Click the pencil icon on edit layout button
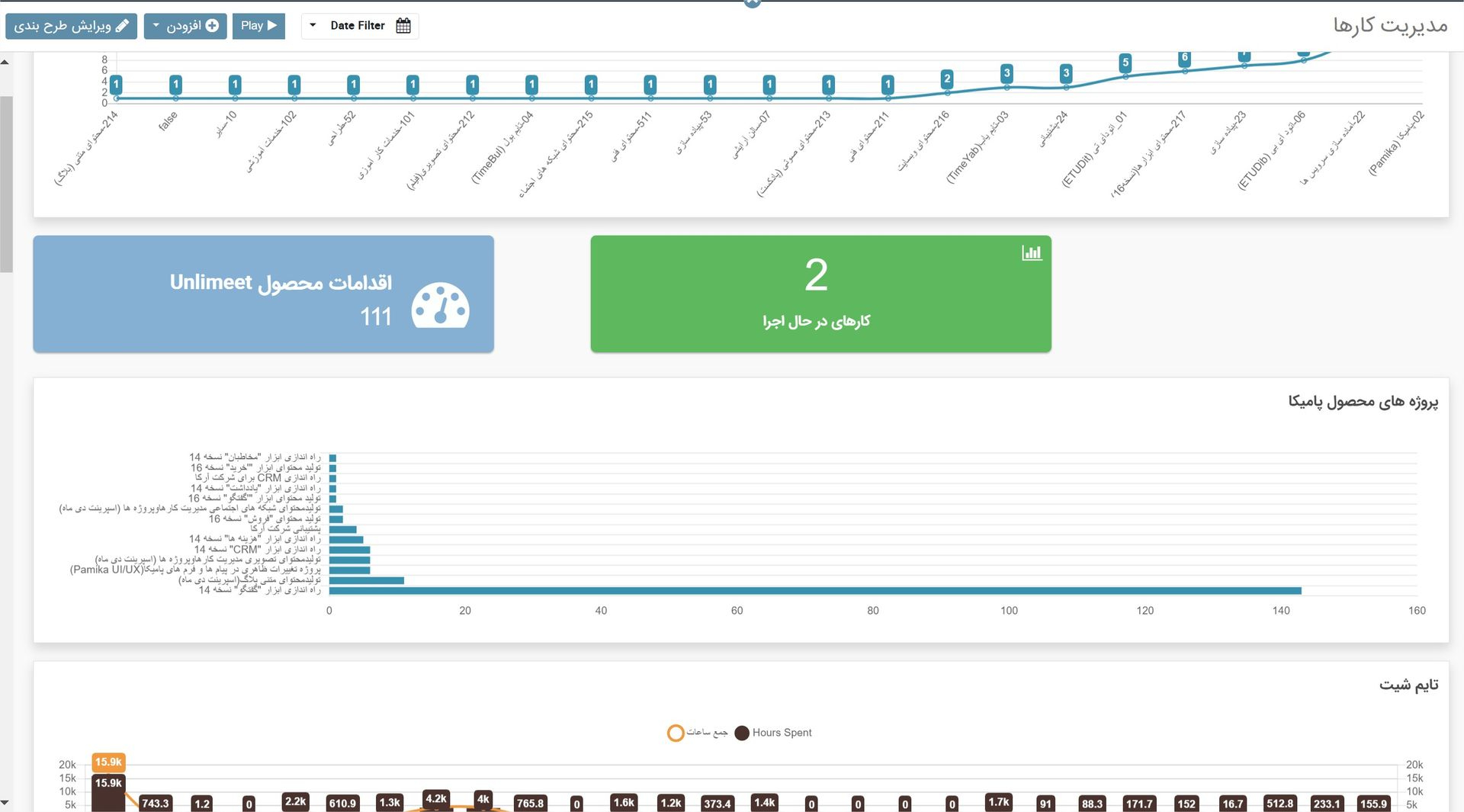 122,26
